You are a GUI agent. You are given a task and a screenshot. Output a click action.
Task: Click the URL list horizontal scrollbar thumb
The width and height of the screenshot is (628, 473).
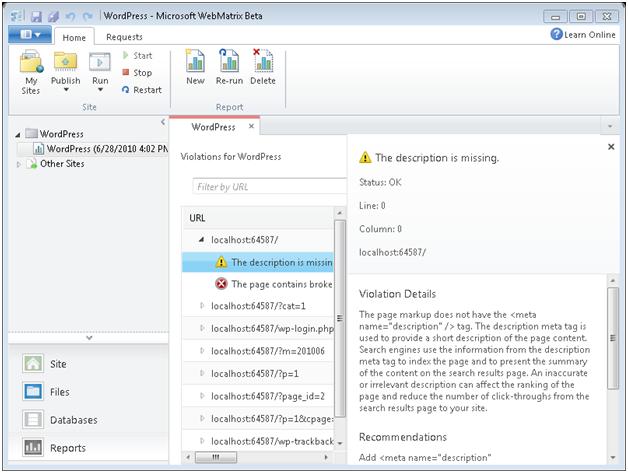coord(216,457)
